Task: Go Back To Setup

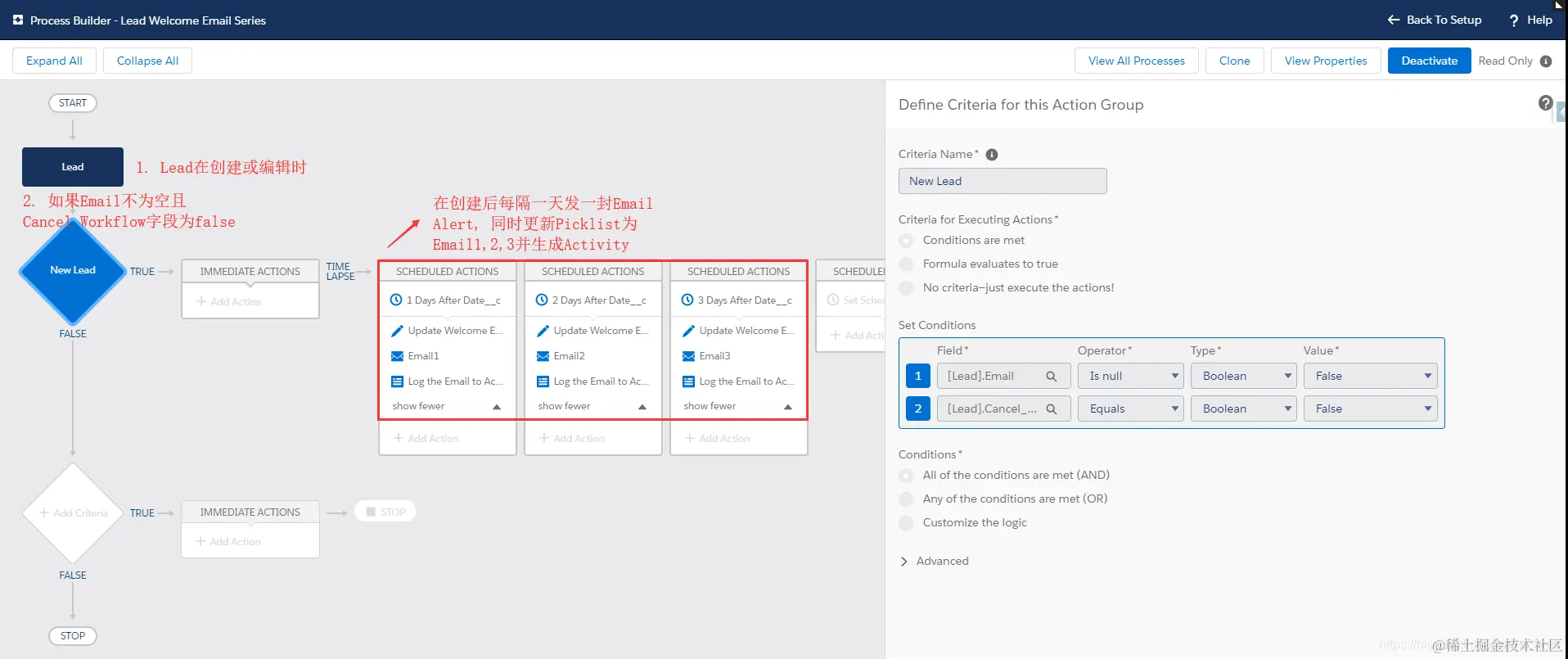Action: pyautogui.click(x=1435, y=20)
